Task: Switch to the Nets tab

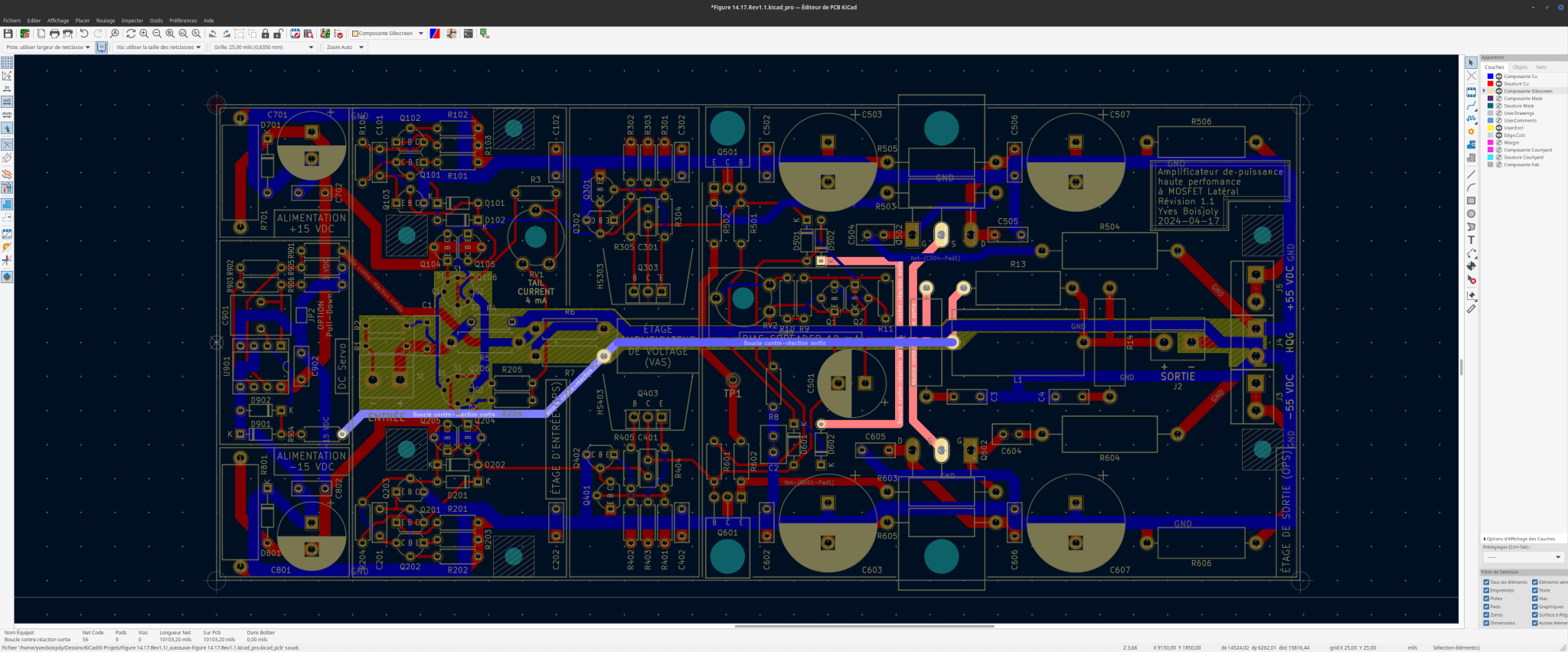Action: (x=1541, y=67)
